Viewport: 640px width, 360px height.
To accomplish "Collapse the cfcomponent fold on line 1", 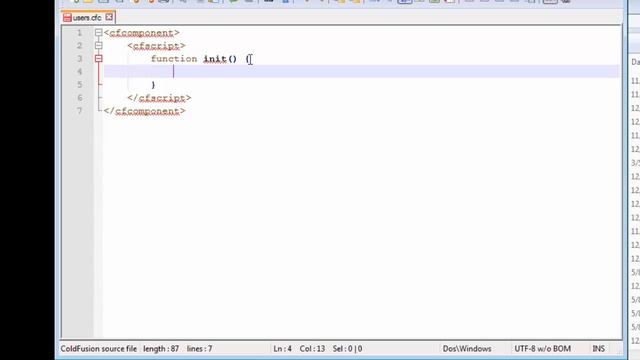I will (x=98, y=33).
